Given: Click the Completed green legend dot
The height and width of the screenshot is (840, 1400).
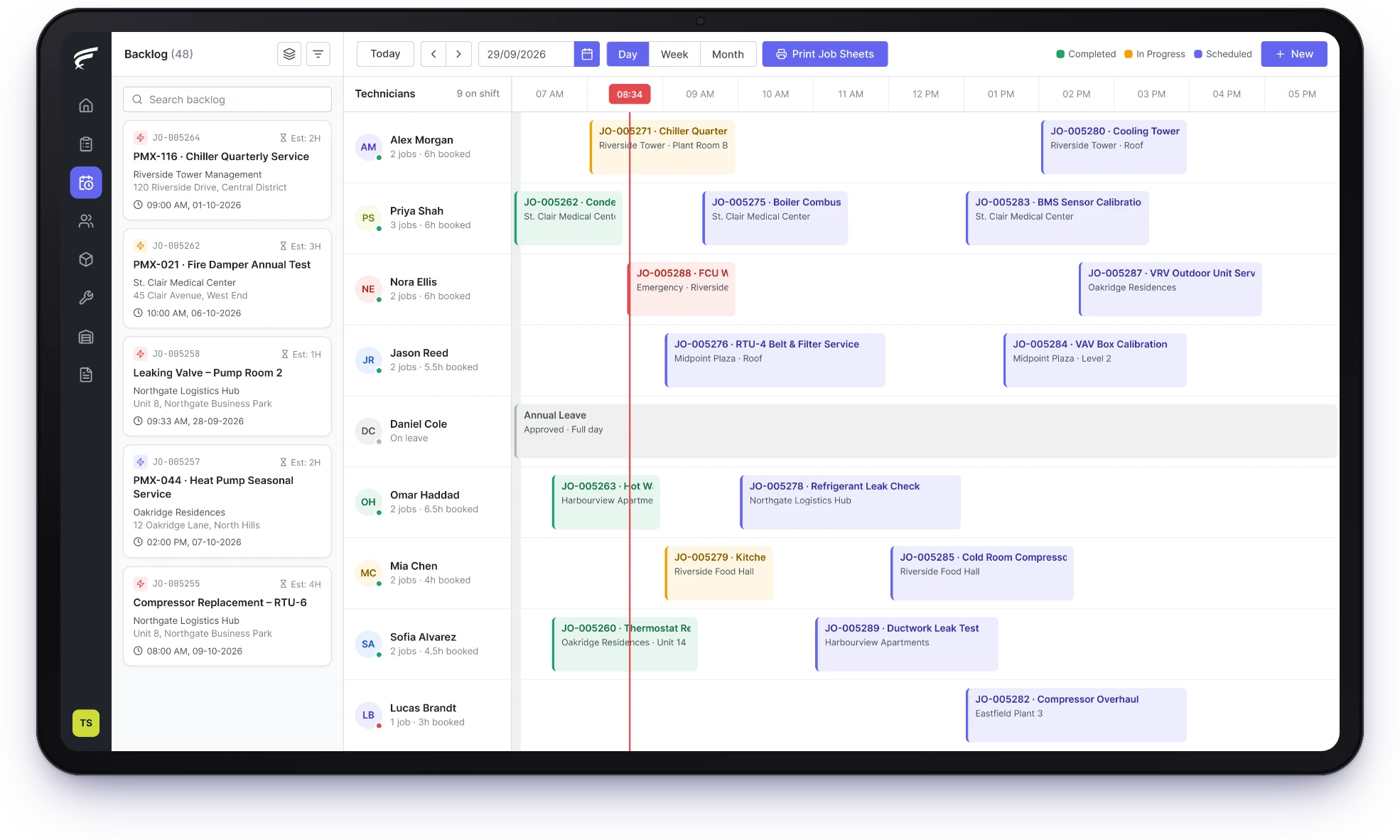Looking at the screenshot, I should (1060, 54).
